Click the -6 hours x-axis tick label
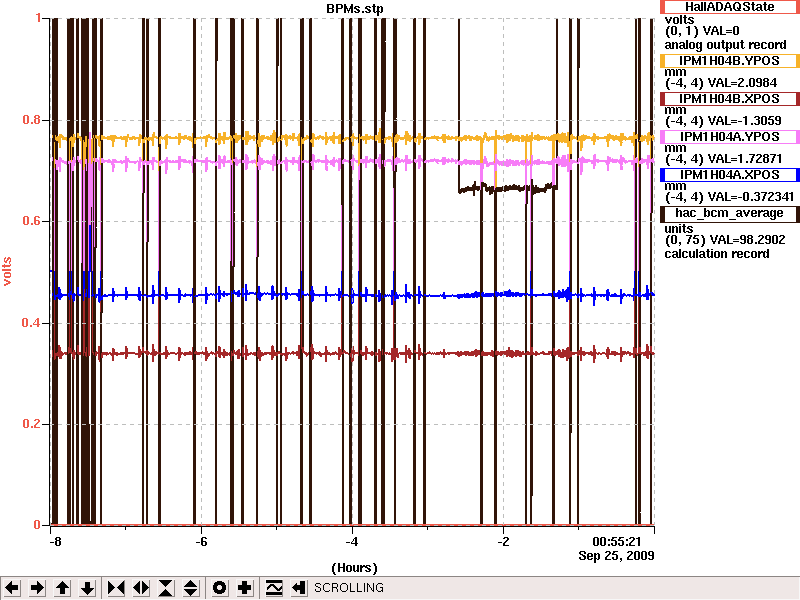 point(202,541)
